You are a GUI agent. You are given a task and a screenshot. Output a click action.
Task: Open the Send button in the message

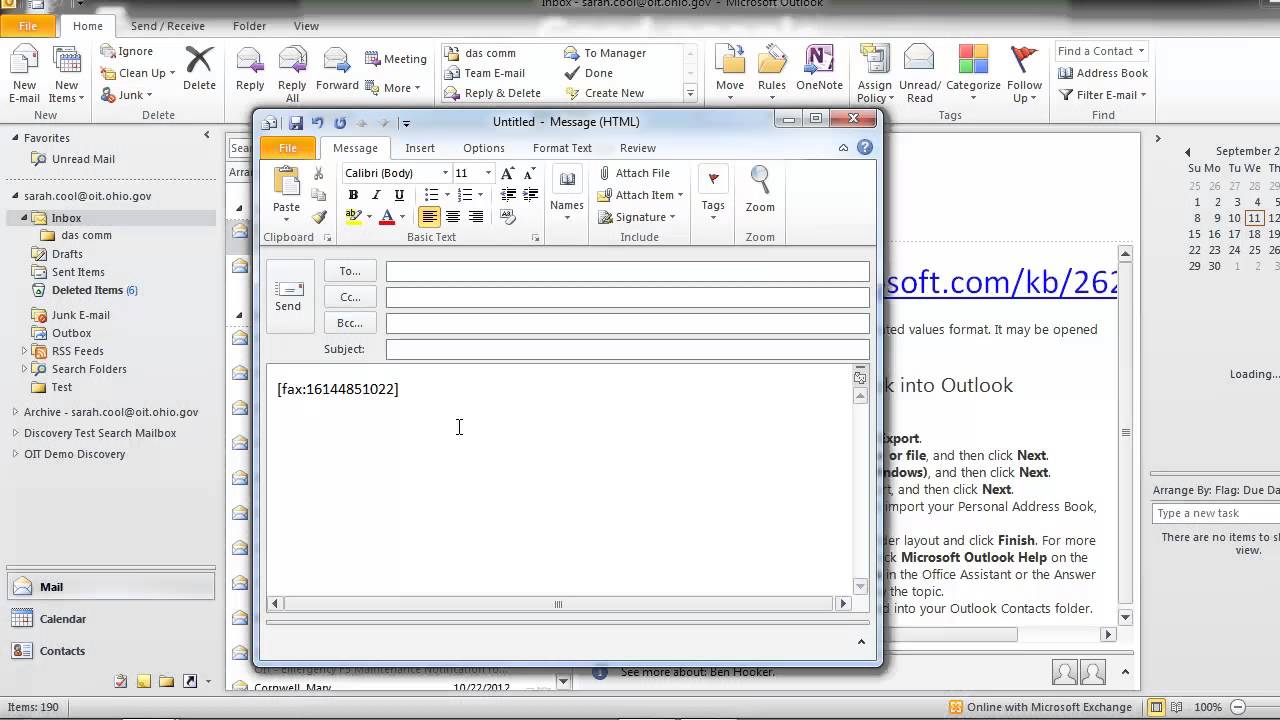288,296
